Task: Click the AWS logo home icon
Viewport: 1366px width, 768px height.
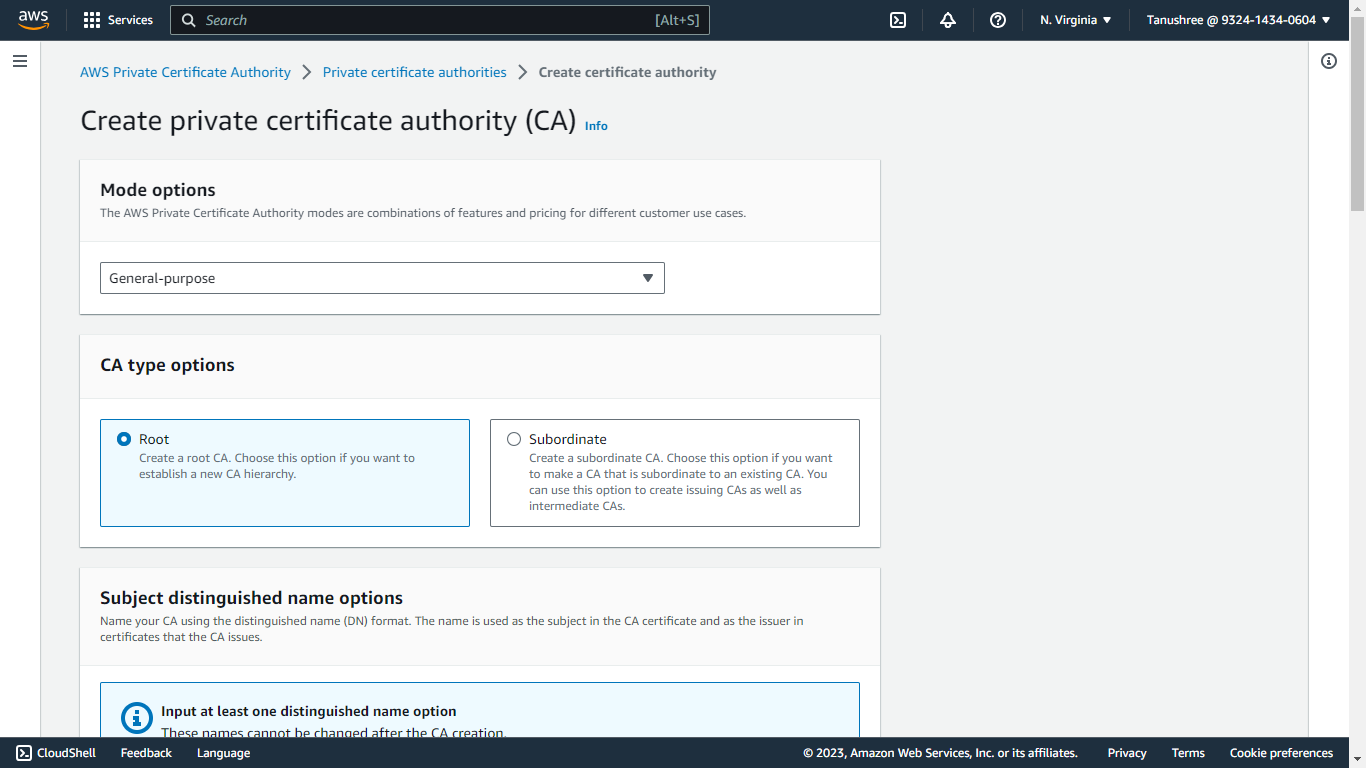Action: coord(33,20)
